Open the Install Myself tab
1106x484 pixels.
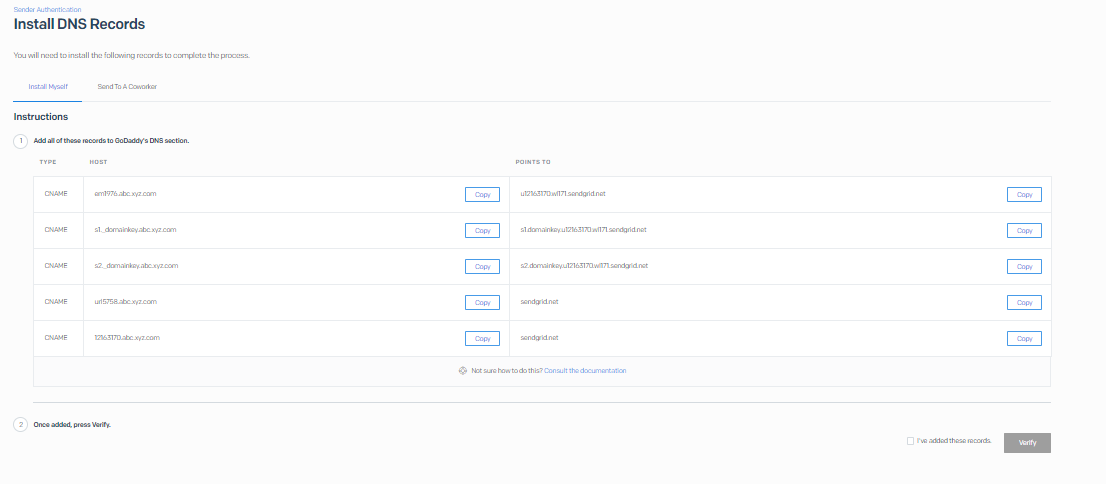tap(48, 87)
